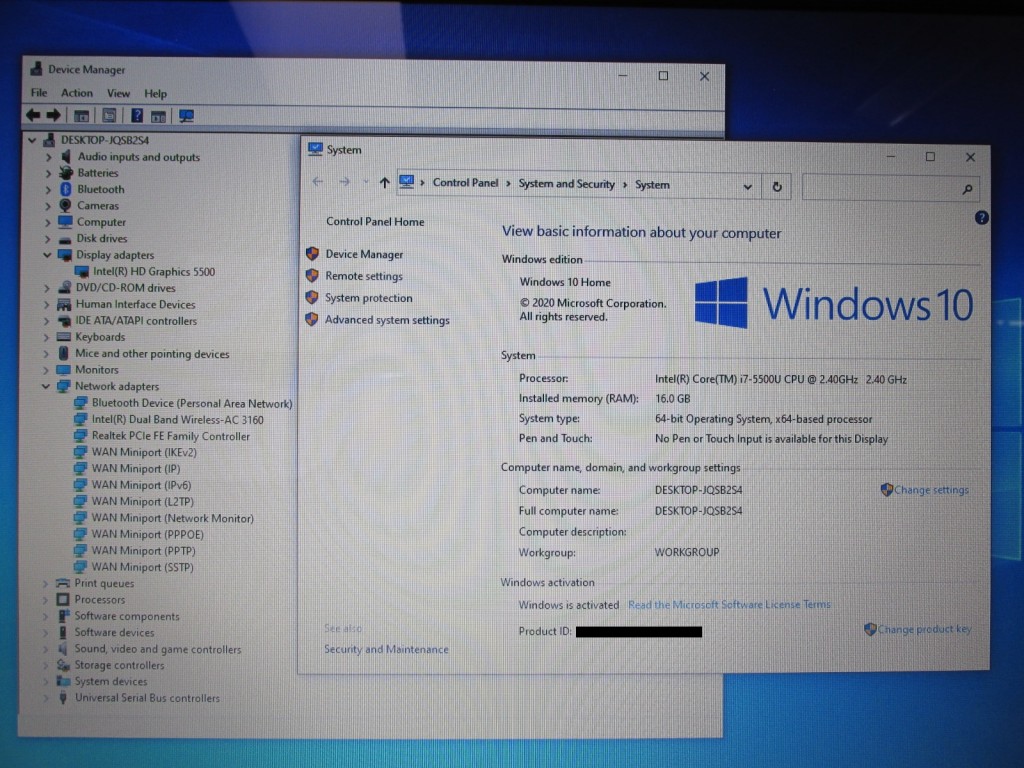Click the printer icon beside Print queues
This screenshot has height=768, width=1024.
[63, 583]
